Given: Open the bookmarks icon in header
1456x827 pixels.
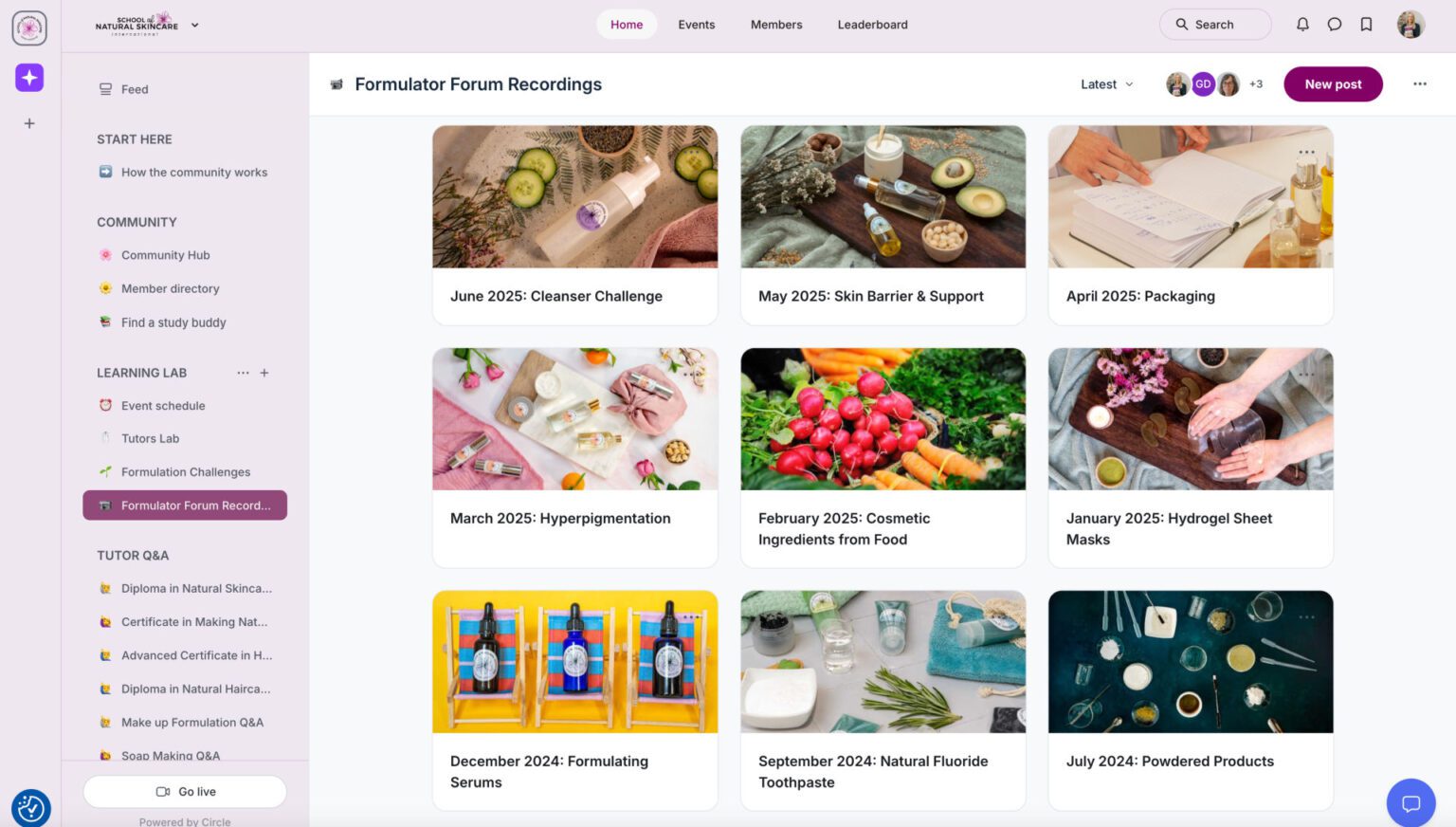Looking at the screenshot, I should coord(1366,25).
